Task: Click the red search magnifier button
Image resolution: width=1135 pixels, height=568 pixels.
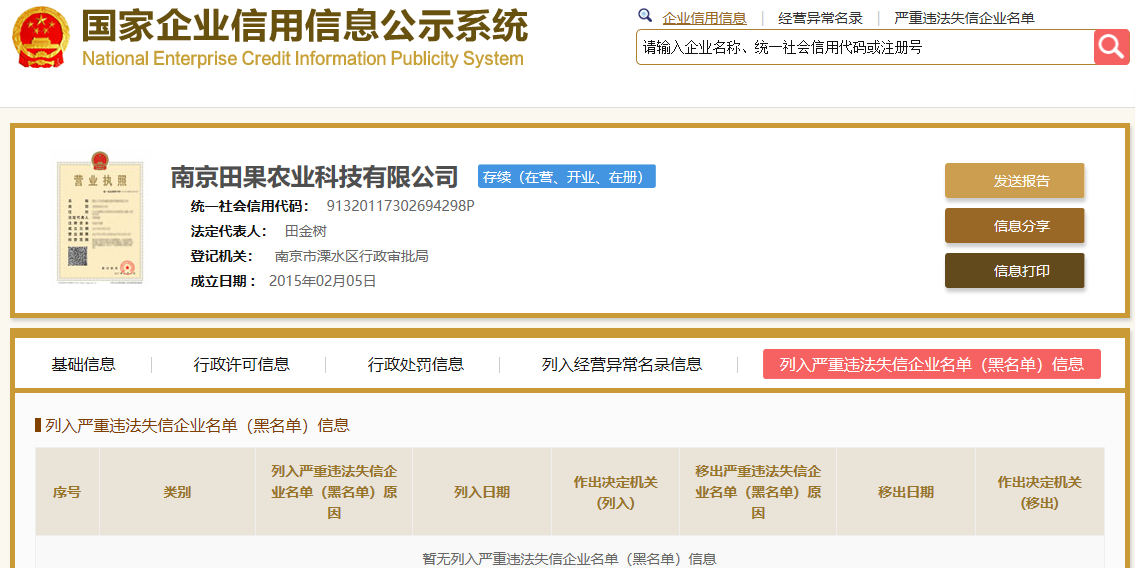Action: coord(1111,47)
